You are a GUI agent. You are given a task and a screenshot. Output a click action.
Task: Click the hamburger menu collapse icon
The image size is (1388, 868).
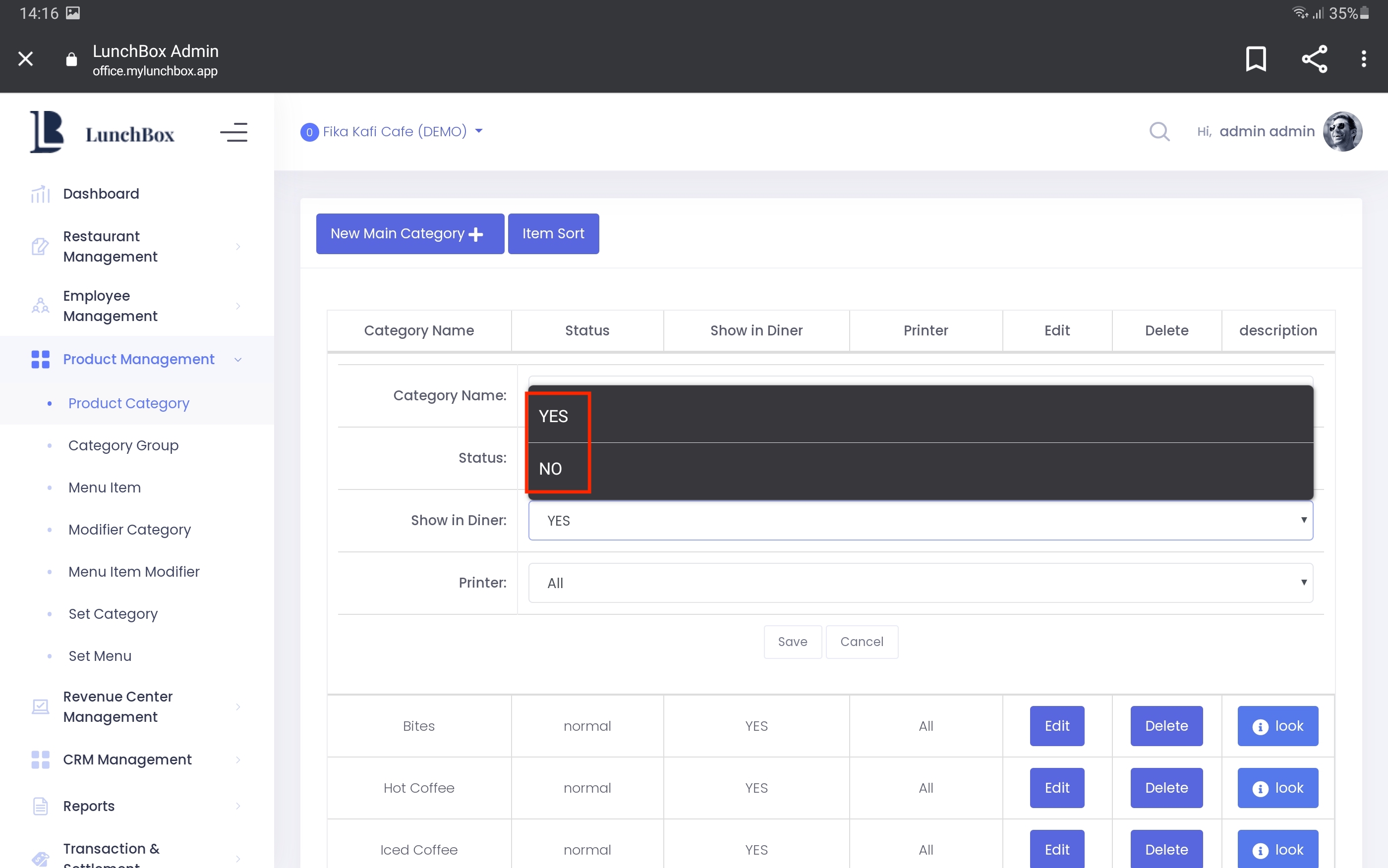[x=233, y=133]
